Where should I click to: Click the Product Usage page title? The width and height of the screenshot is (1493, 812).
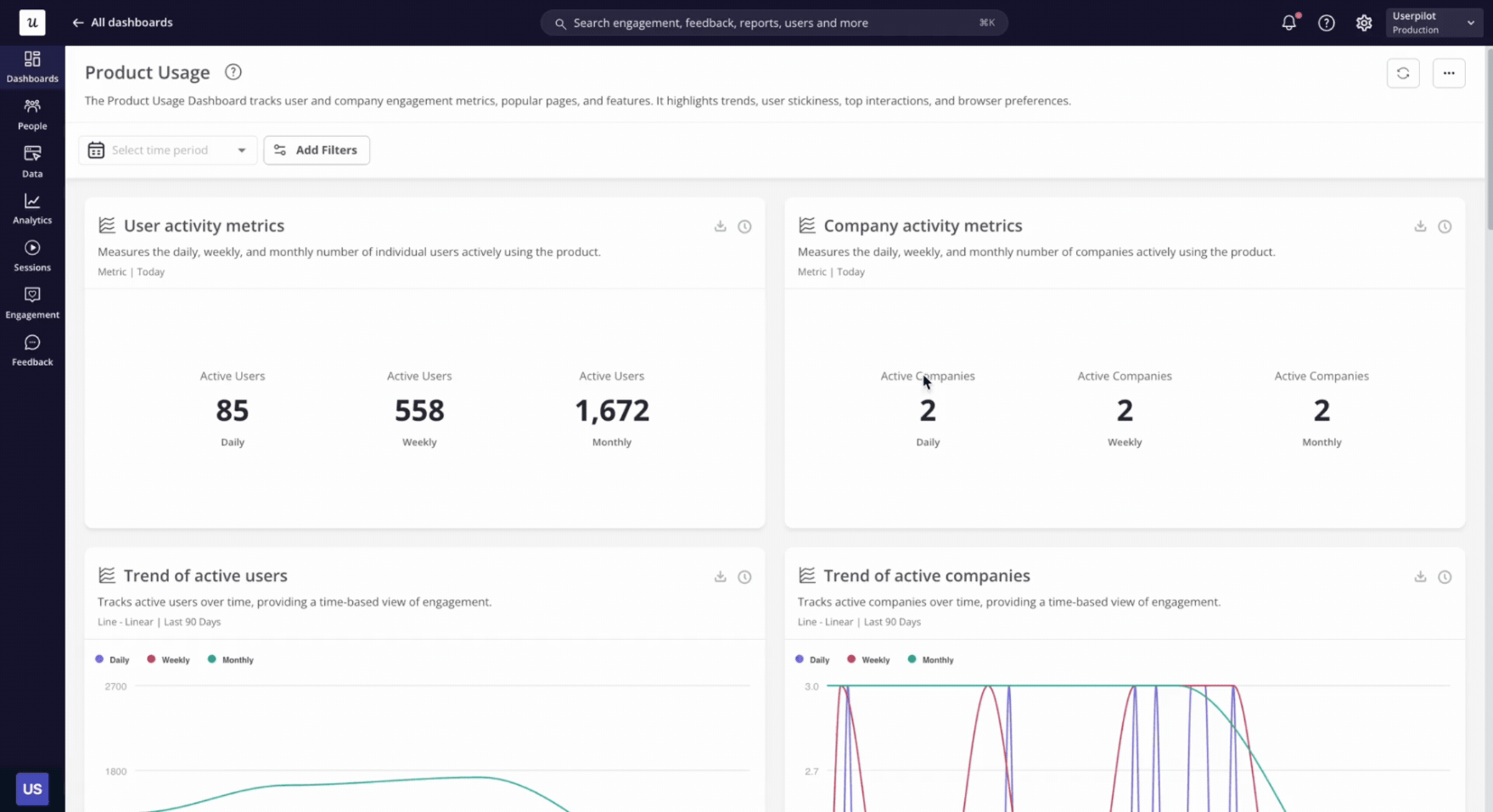coord(147,72)
